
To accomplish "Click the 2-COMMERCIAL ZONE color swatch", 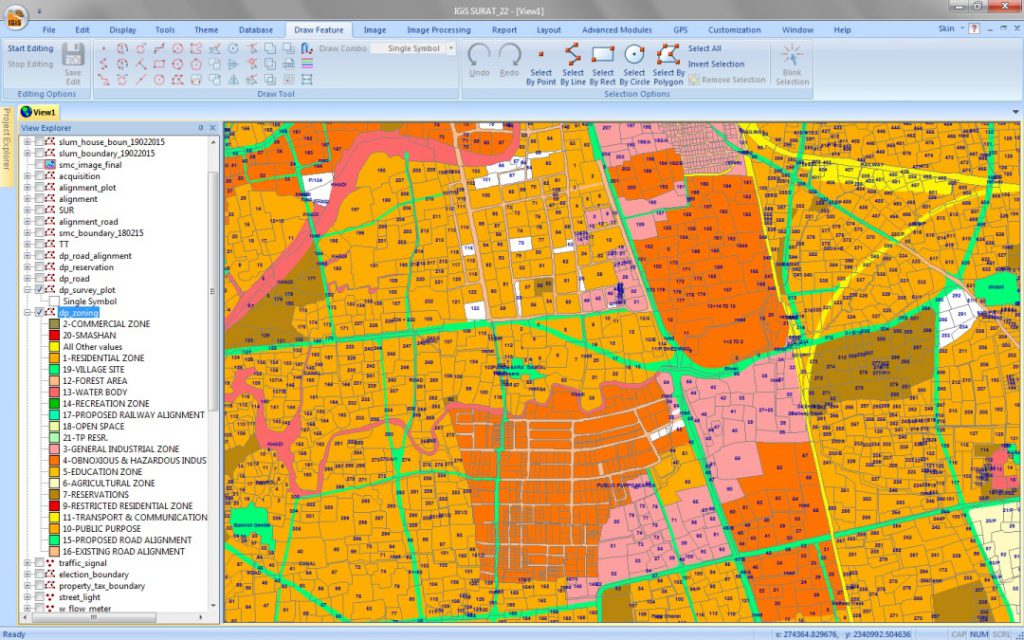I will (x=54, y=325).
